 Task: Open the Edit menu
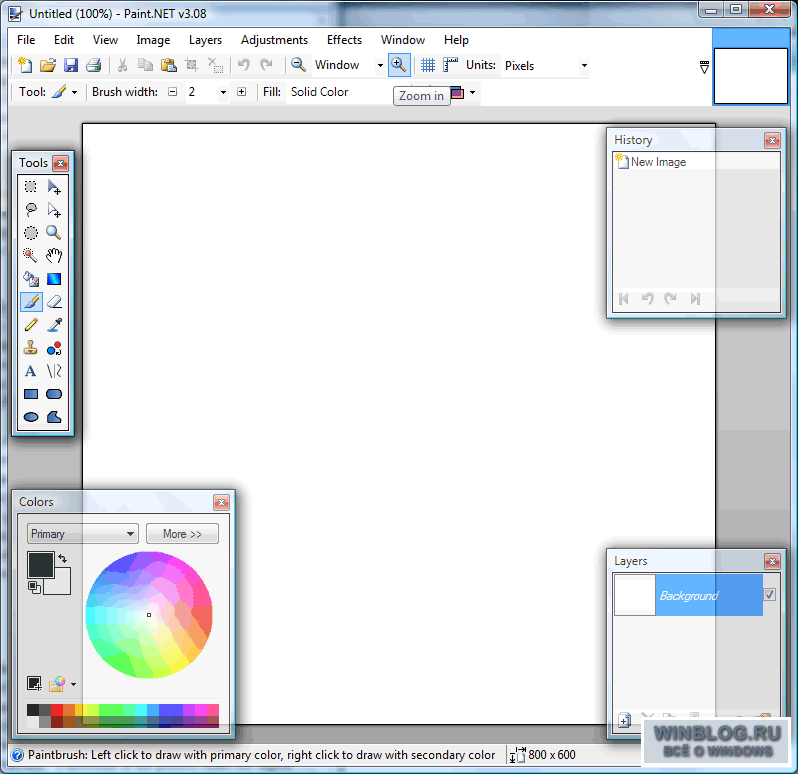coord(64,40)
